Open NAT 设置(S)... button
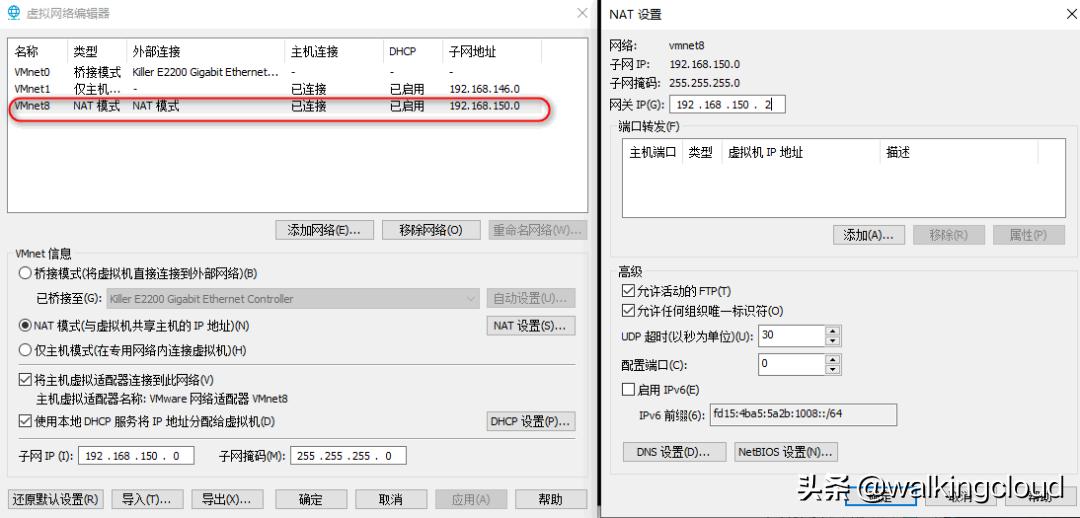This screenshot has width=1080, height=518. [530, 325]
